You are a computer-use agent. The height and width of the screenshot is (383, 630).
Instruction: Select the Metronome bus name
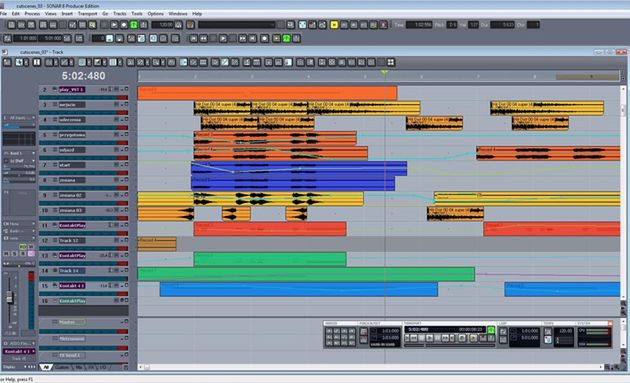tap(72, 339)
